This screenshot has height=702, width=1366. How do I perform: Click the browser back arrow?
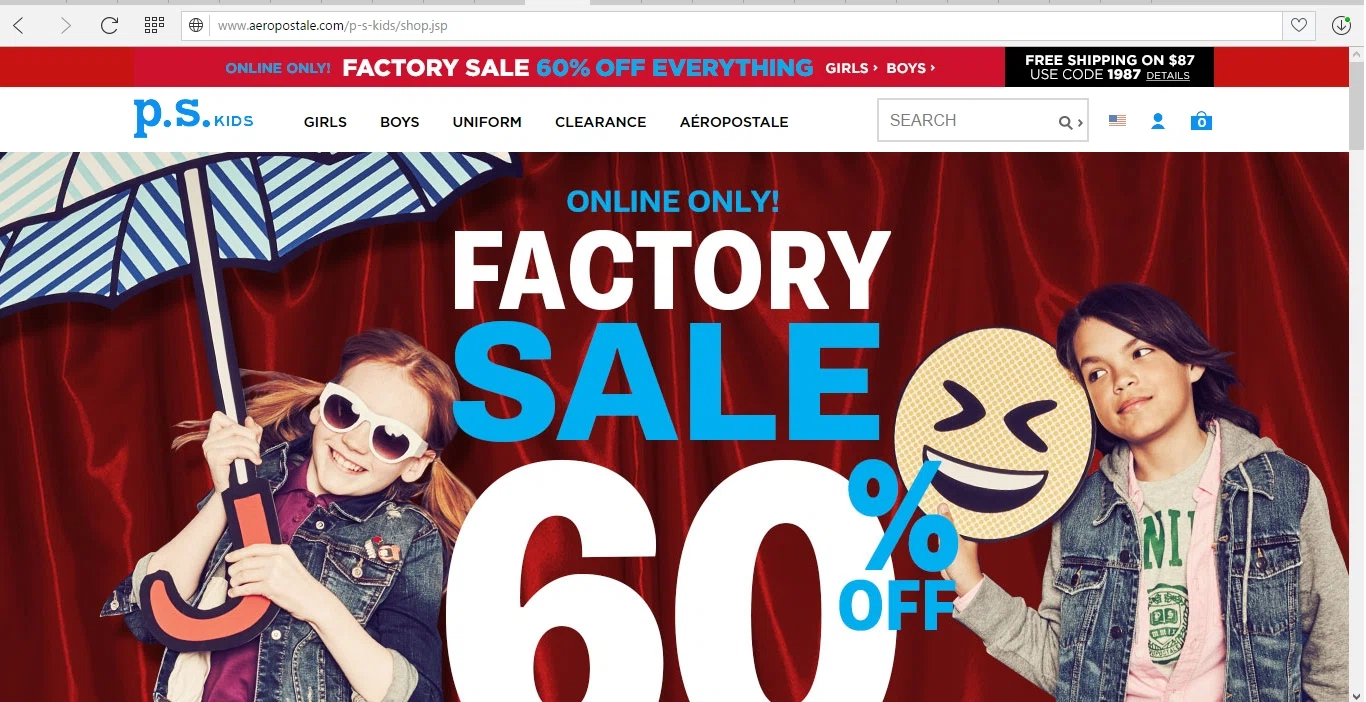tap(18, 25)
